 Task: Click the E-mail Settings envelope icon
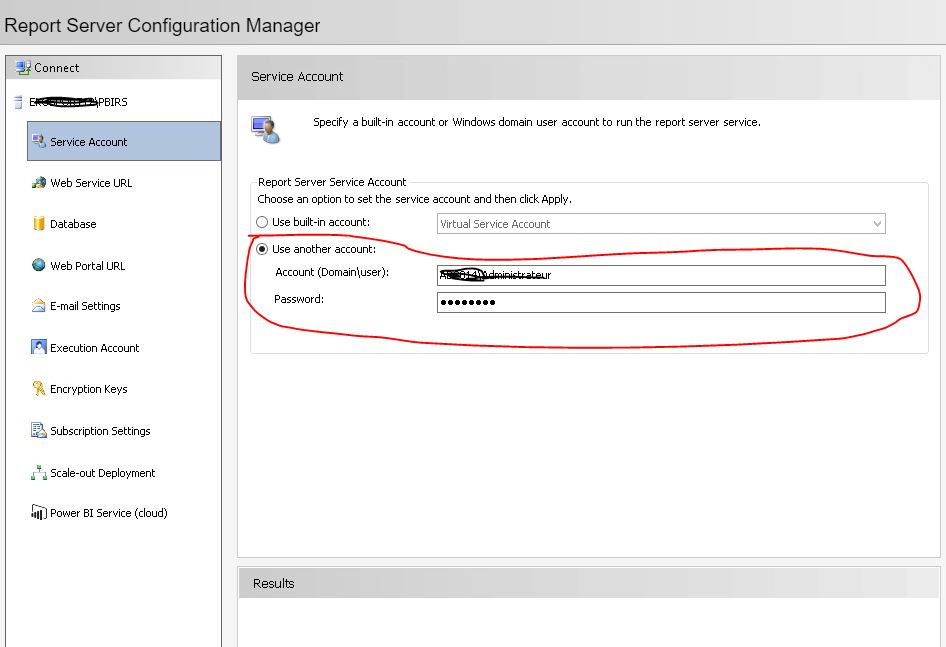39,305
